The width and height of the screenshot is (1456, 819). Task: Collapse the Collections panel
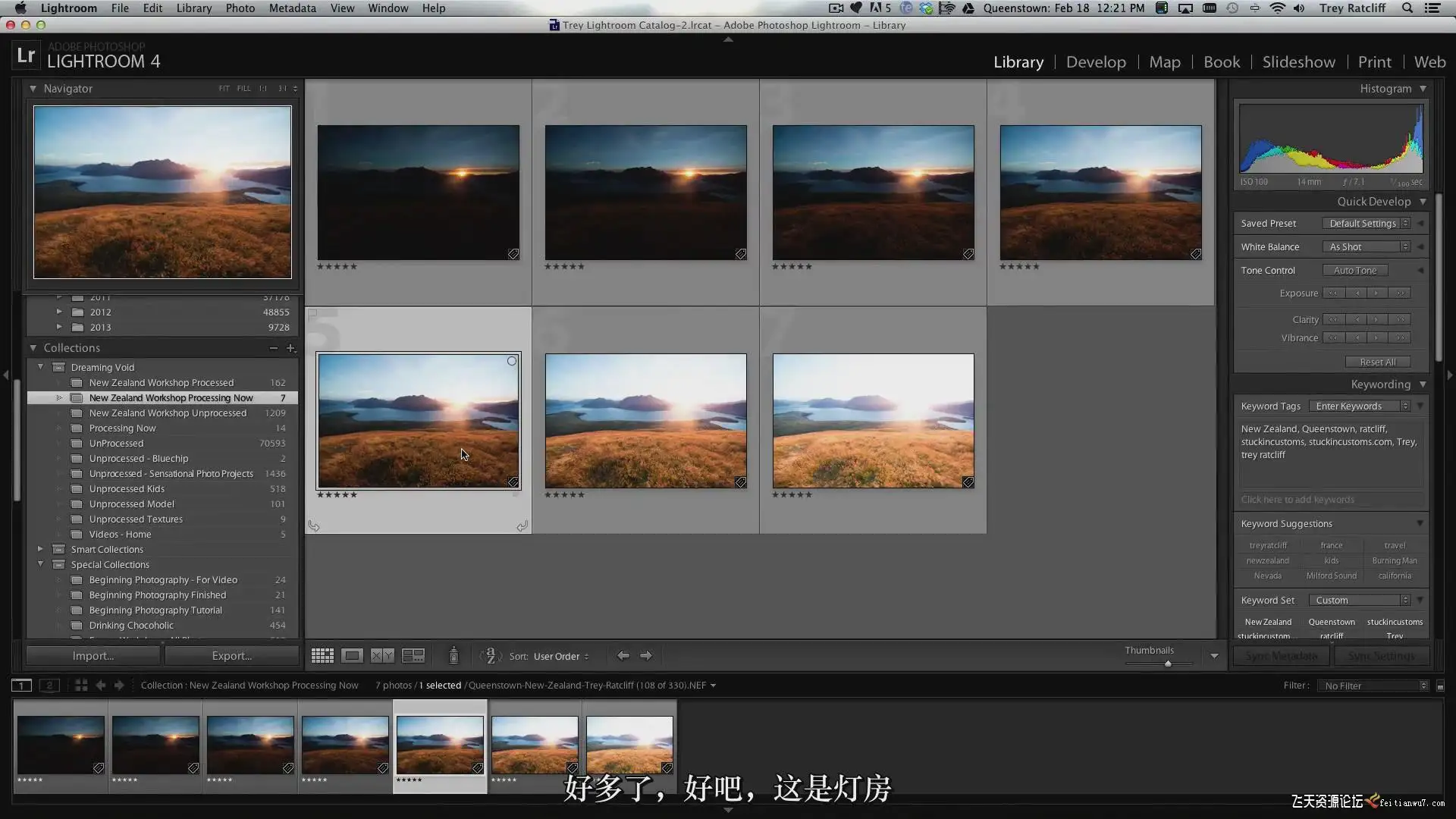click(x=33, y=348)
